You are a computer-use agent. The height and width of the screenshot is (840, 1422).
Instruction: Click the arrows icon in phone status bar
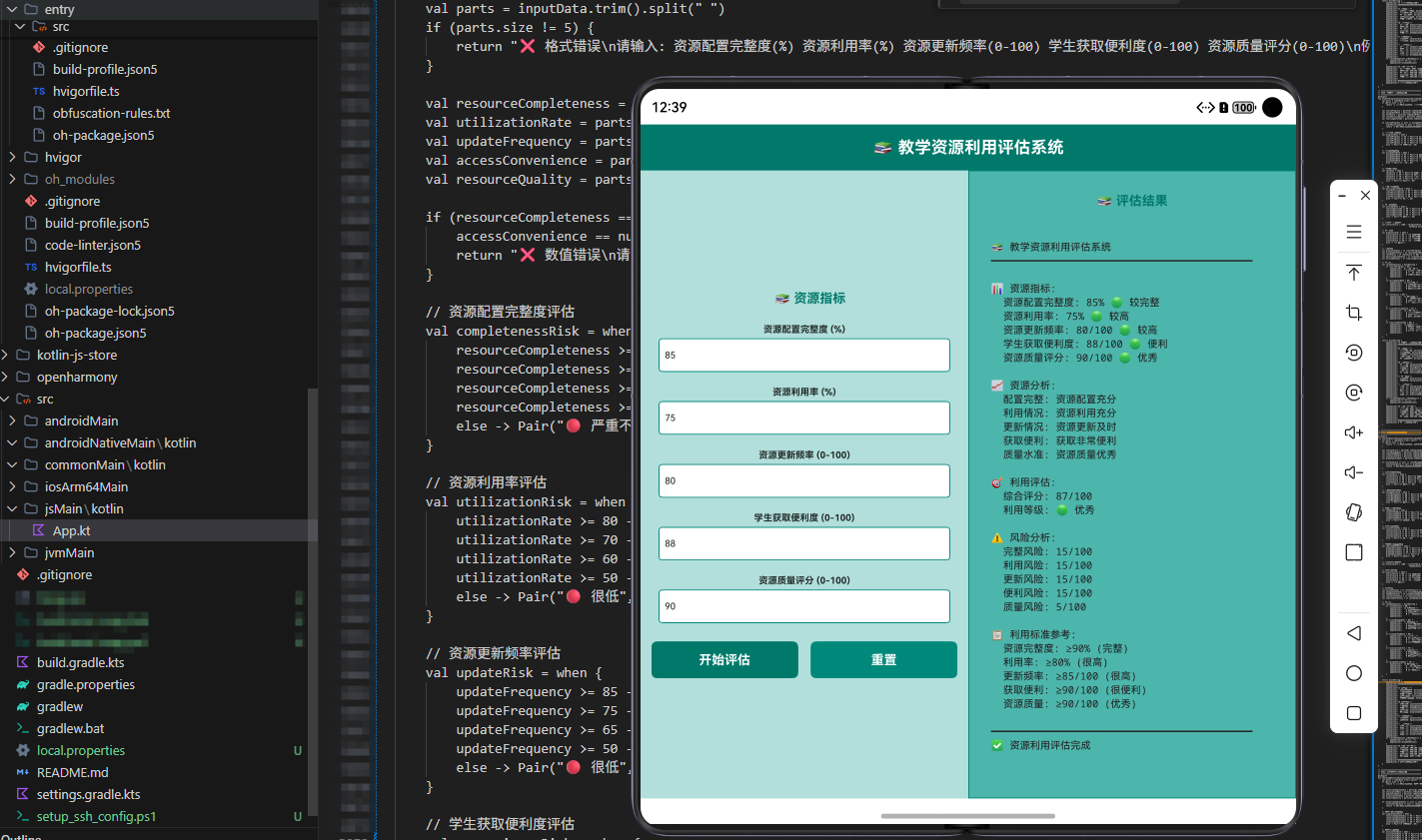coord(1205,108)
